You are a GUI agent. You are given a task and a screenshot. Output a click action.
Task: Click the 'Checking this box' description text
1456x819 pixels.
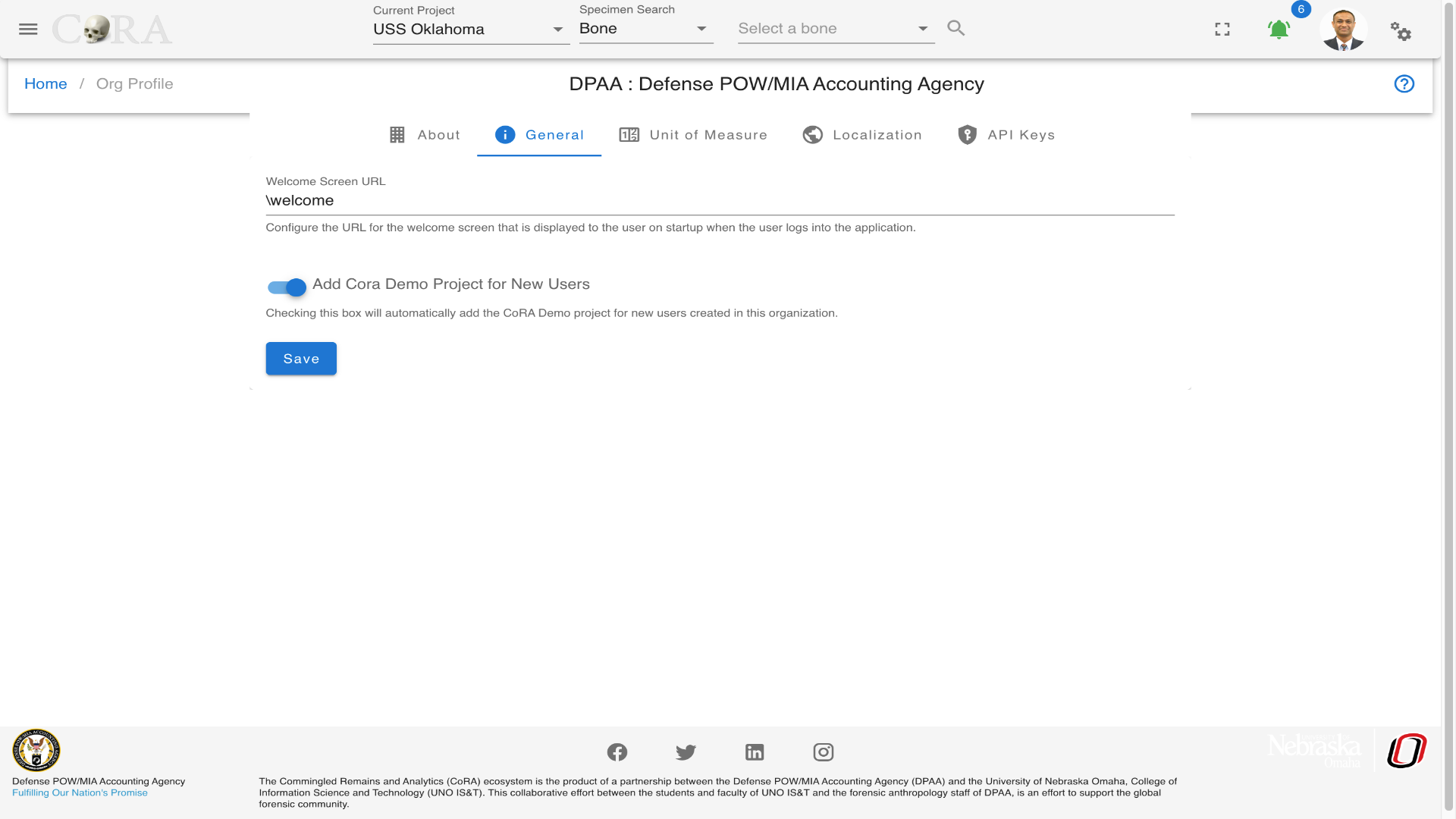click(x=552, y=313)
